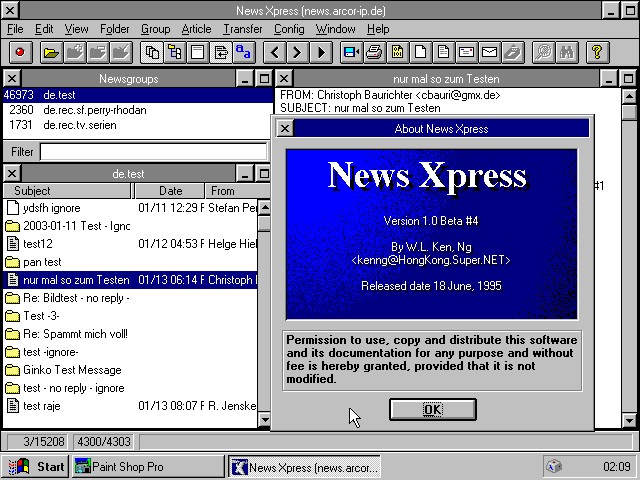Click the tree hierarchy toolbar icon
This screenshot has width=640, height=480.
point(175,52)
